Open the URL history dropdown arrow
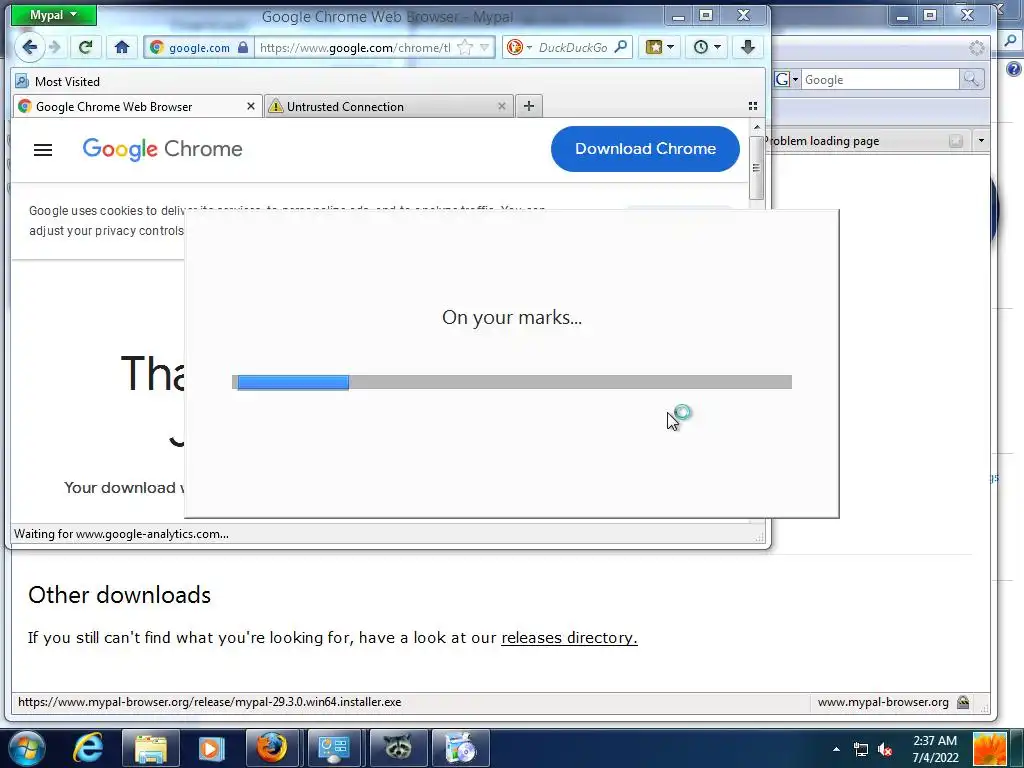This screenshot has height=768, width=1024. 485,47
